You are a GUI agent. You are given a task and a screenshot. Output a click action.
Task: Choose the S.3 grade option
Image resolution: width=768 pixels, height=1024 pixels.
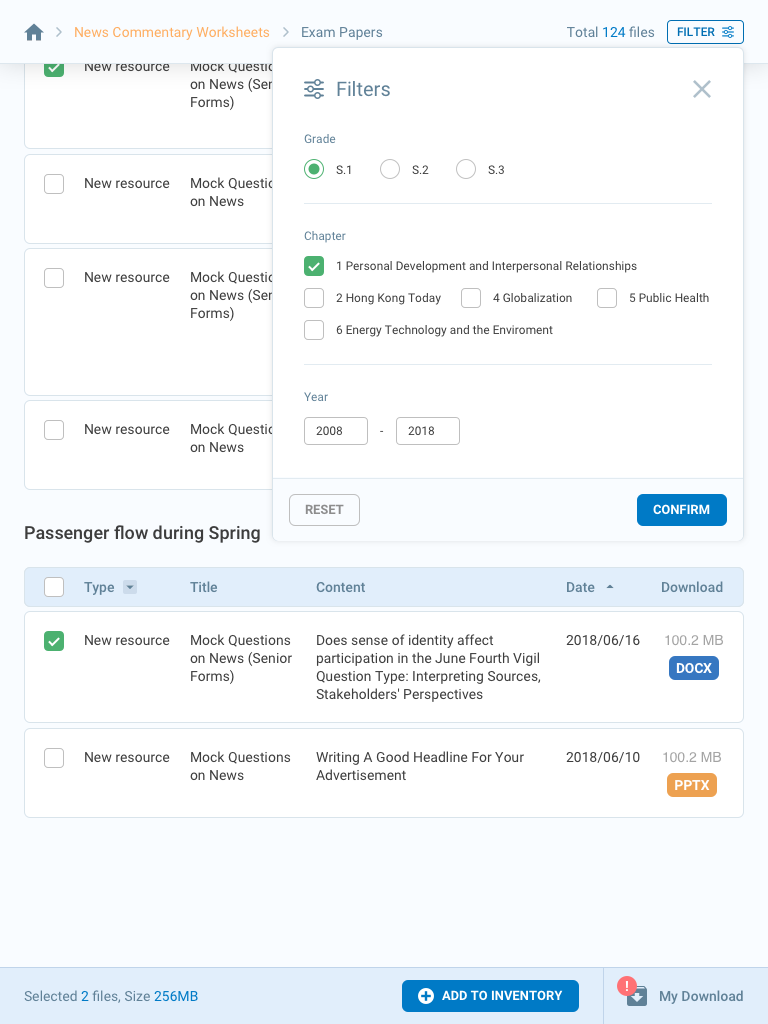pyautogui.click(x=466, y=170)
